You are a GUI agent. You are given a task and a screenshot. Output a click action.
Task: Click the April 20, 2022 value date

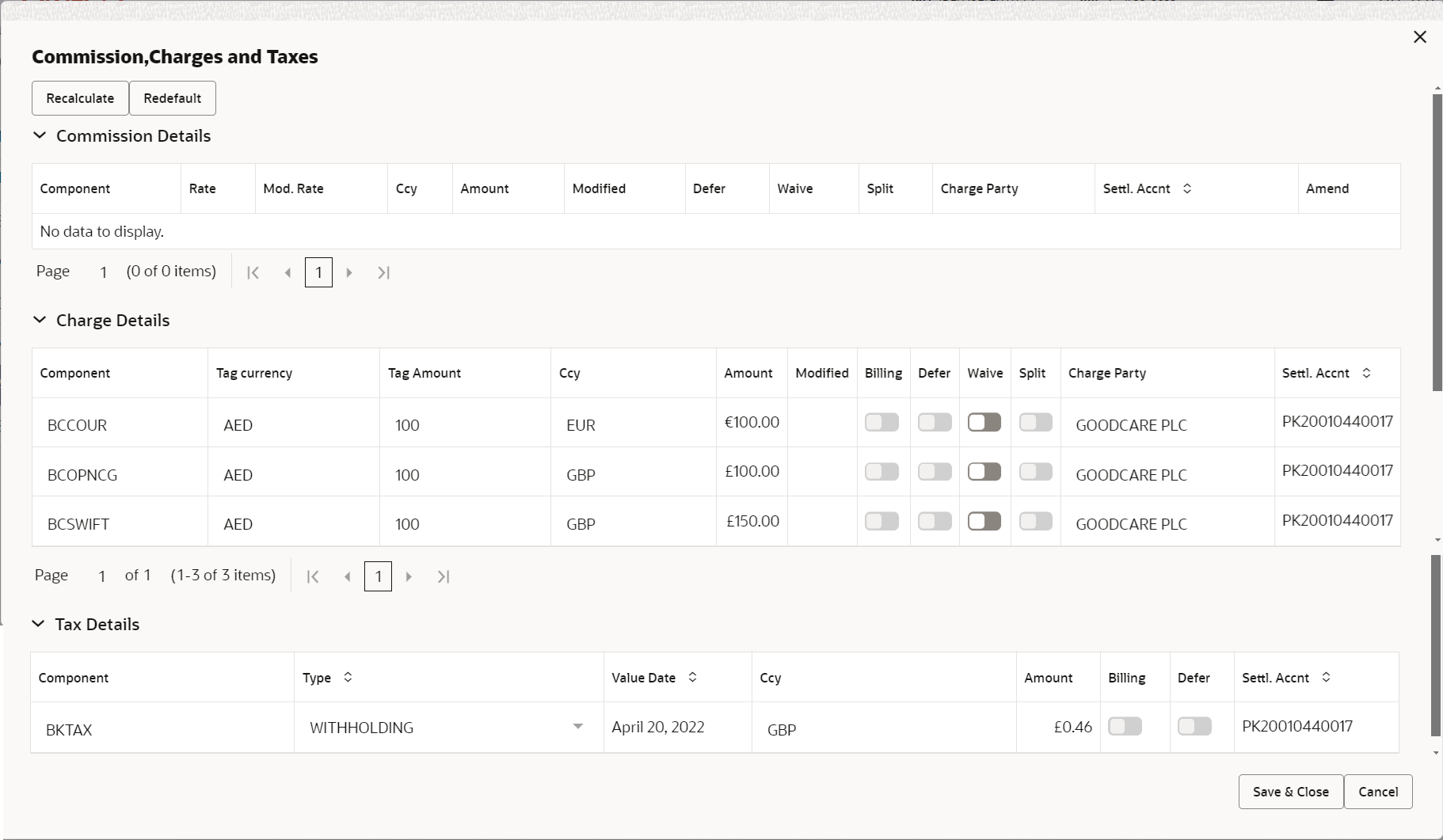(x=658, y=727)
